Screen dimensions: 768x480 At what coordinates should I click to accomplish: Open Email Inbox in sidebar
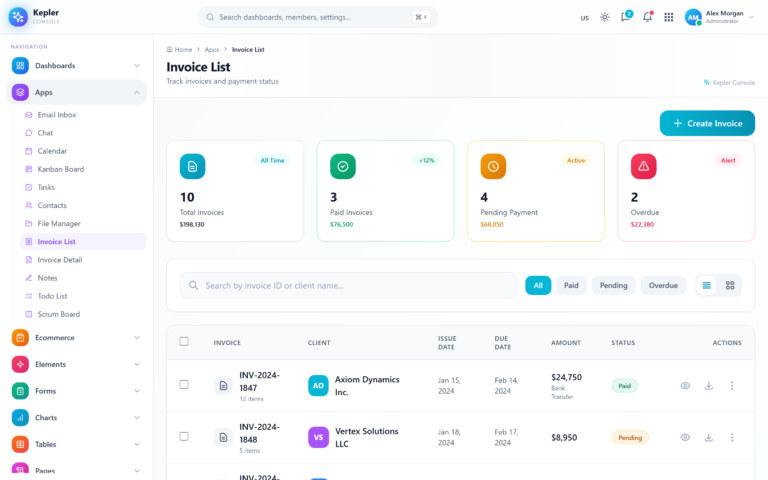[x=83, y=115]
